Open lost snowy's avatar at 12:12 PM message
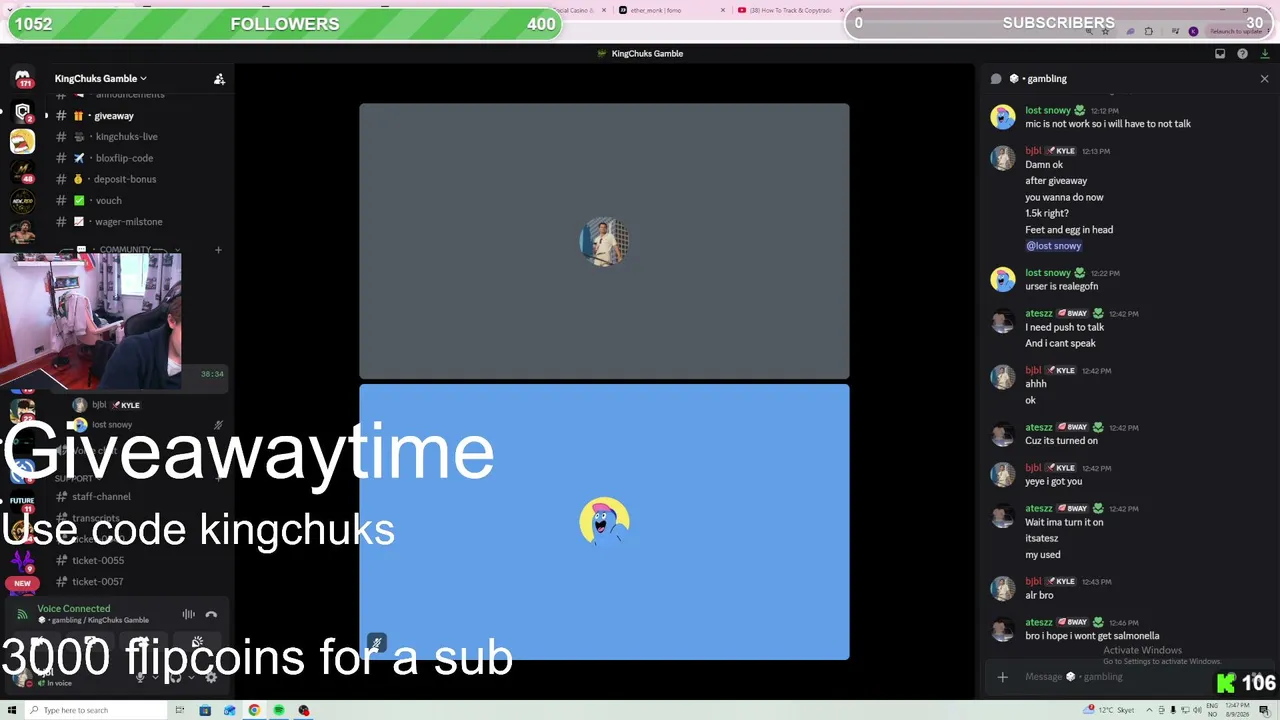 [x=1003, y=117]
